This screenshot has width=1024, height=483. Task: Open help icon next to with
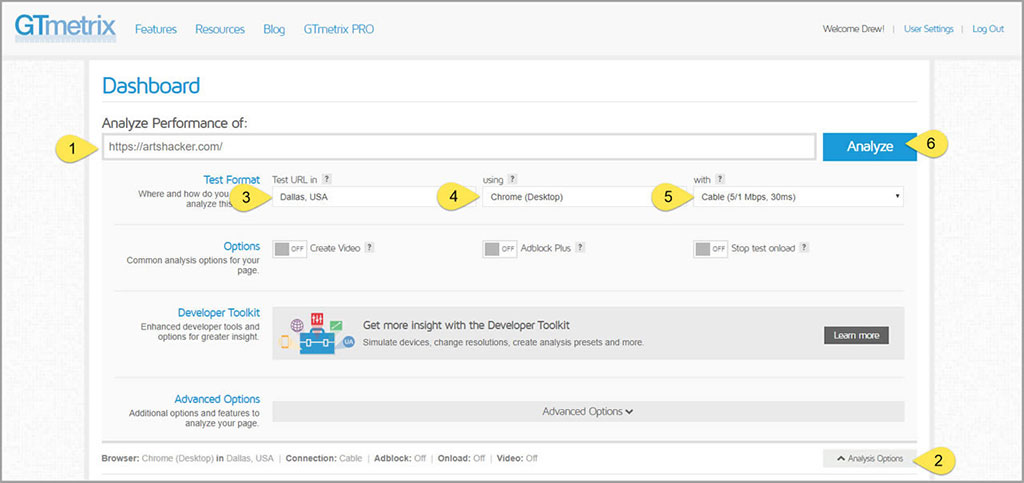(720, 179)
